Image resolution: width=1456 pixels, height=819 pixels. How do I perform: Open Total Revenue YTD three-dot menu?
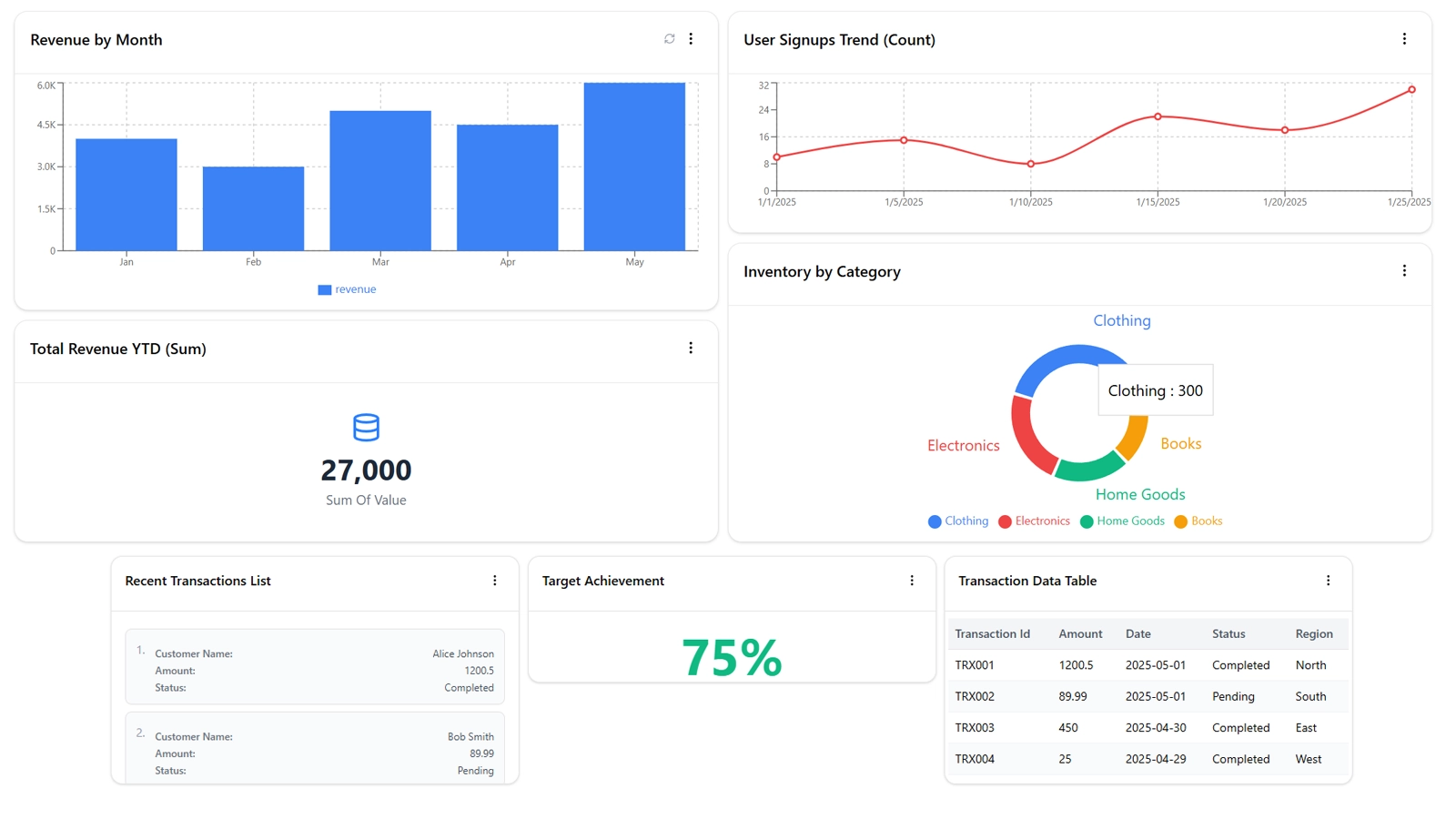coord(691,349)
